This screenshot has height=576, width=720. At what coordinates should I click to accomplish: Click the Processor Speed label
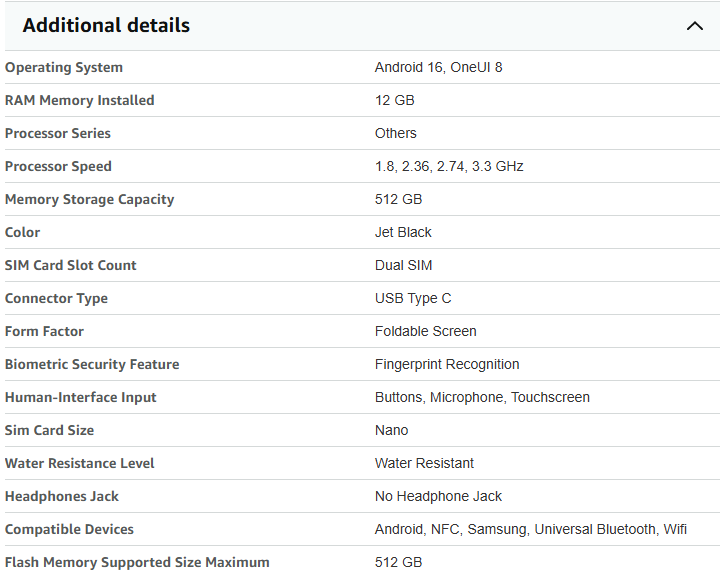pos(58,166)
